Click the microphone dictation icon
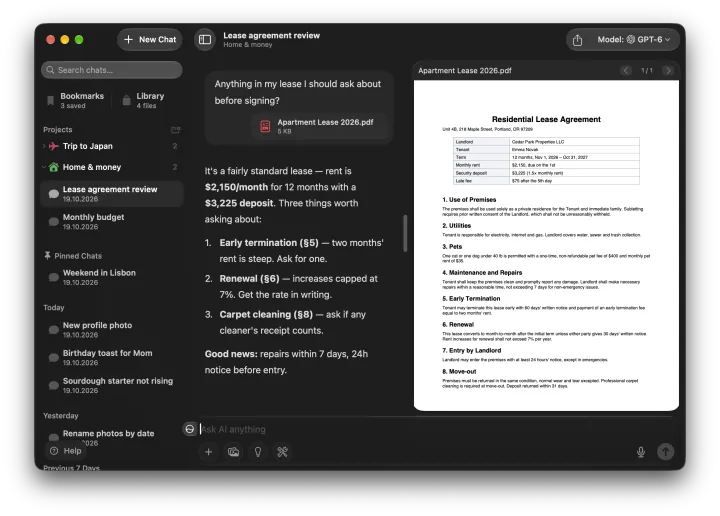 (641, 452)
